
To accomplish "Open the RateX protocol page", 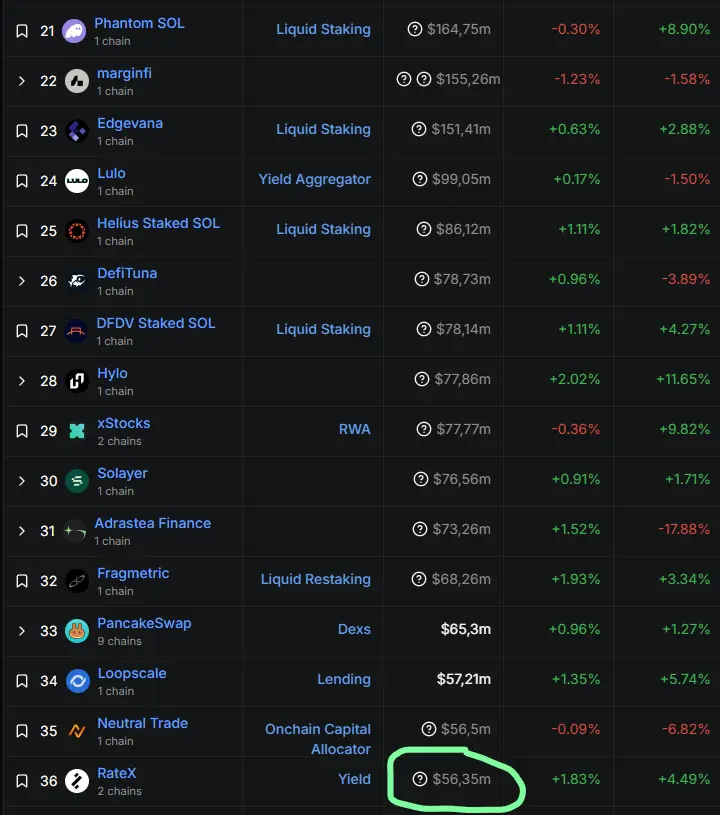I will tap(116, 773).
